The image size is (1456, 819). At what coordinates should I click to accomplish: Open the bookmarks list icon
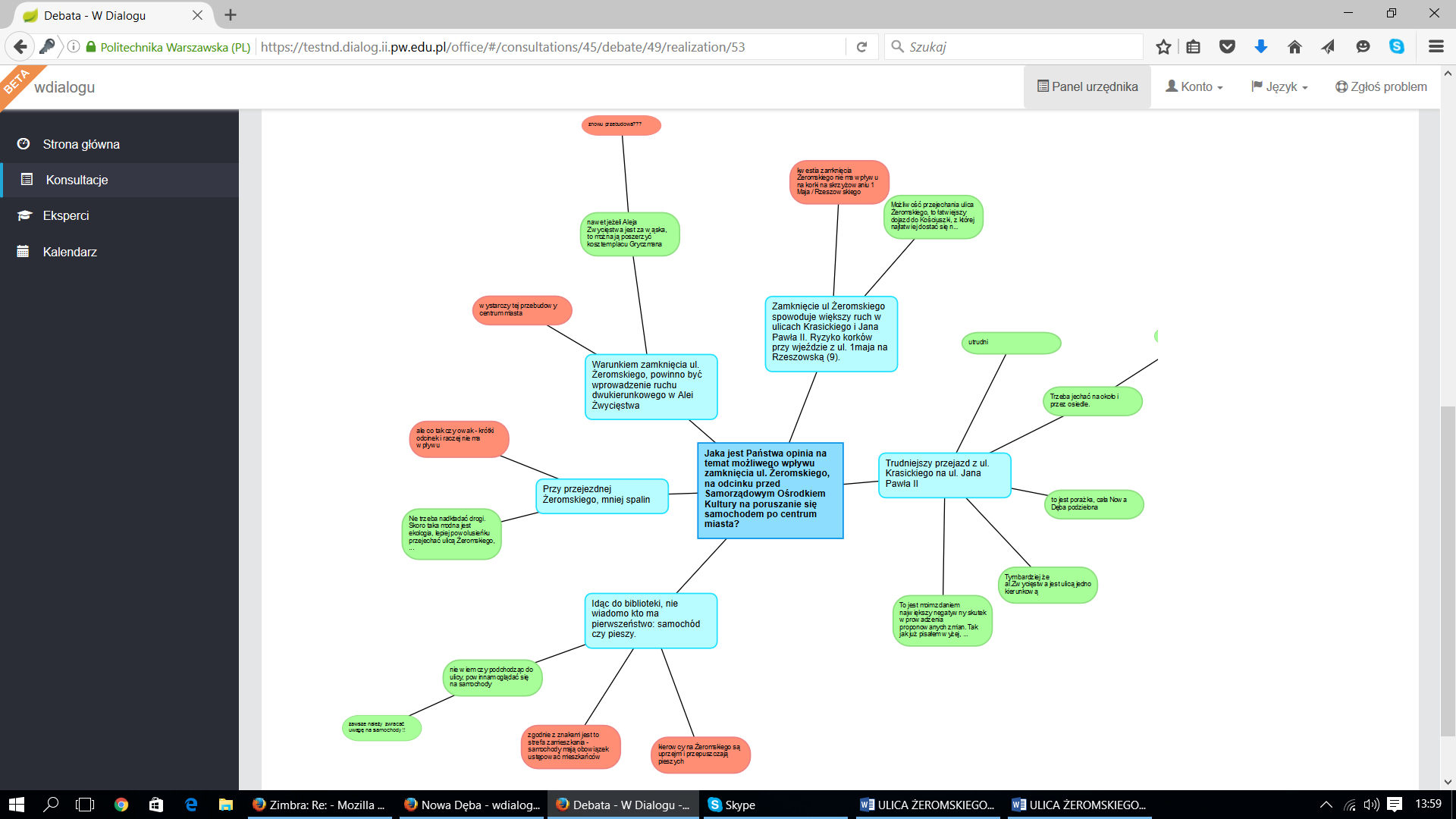[1194, 47]
